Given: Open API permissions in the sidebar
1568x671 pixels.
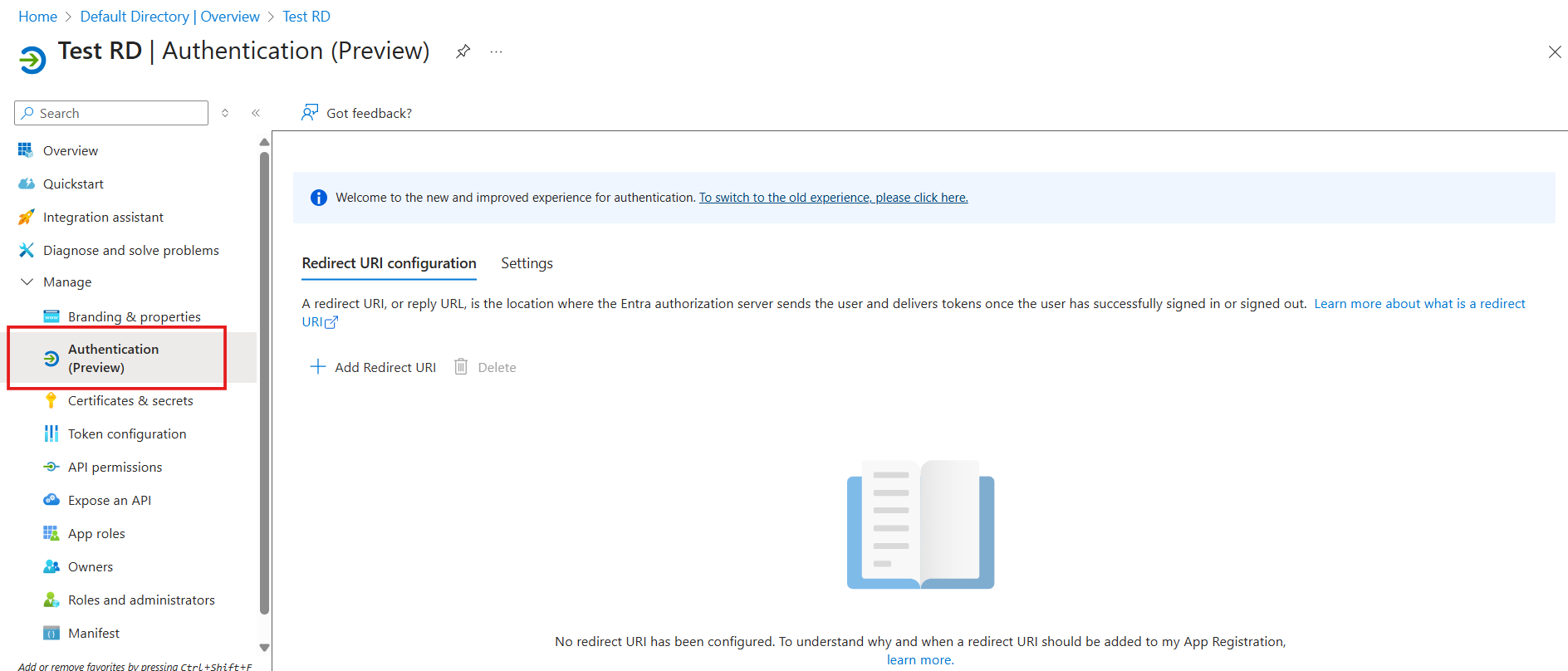Looking at the screenshot, I should [x=115, y=467].
